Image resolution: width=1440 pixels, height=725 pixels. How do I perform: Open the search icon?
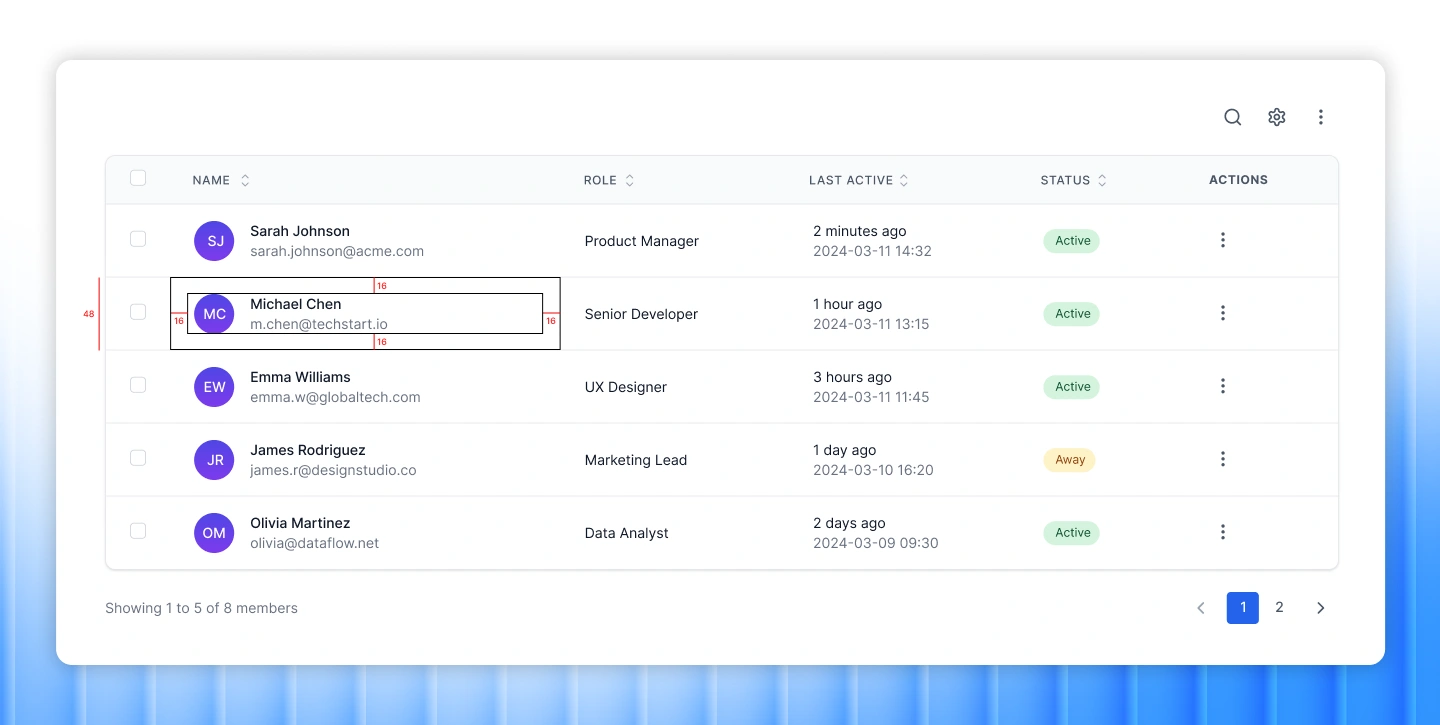[x=1232, y=117]
